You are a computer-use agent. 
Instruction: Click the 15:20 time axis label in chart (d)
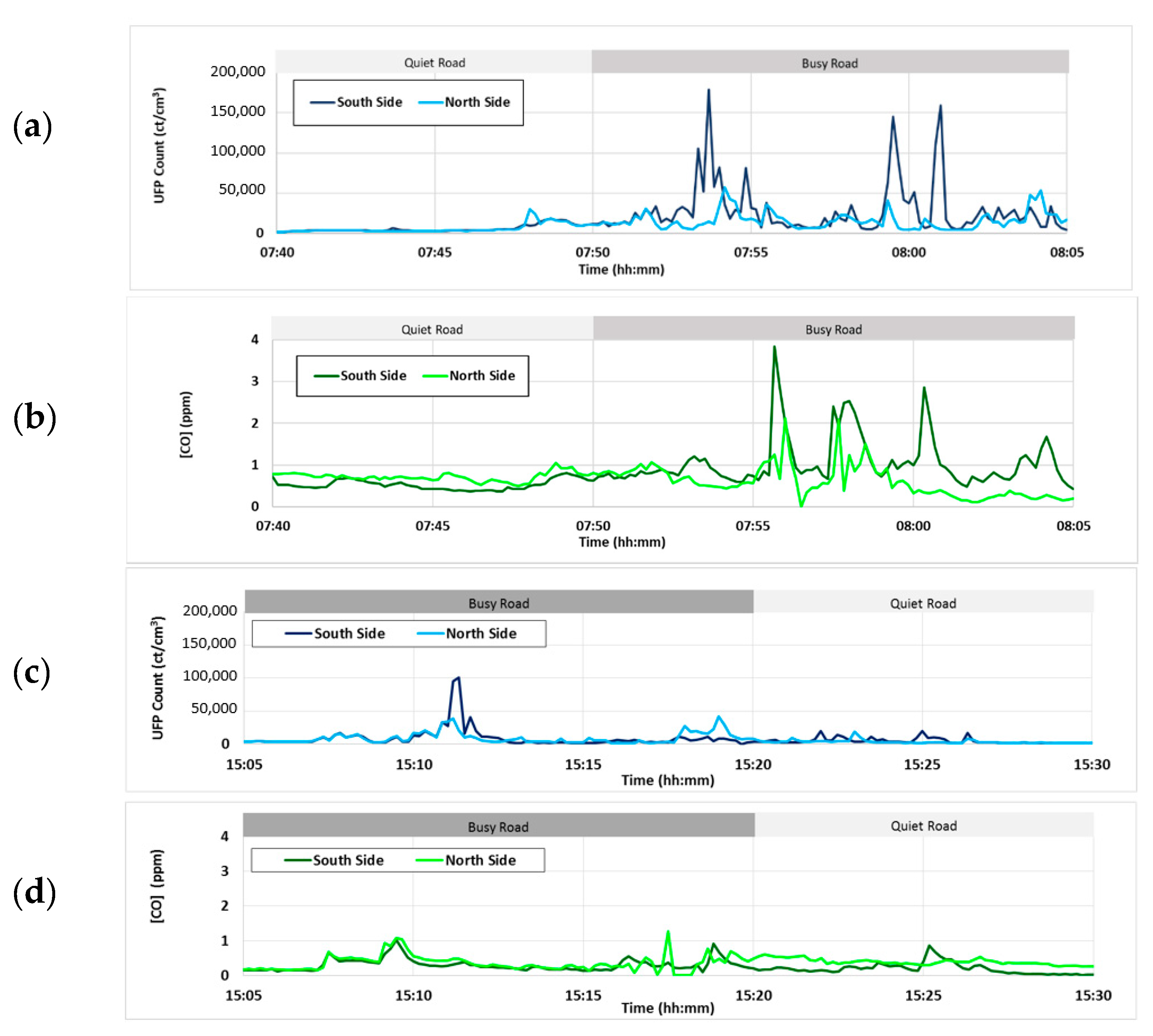click(753, 995)
